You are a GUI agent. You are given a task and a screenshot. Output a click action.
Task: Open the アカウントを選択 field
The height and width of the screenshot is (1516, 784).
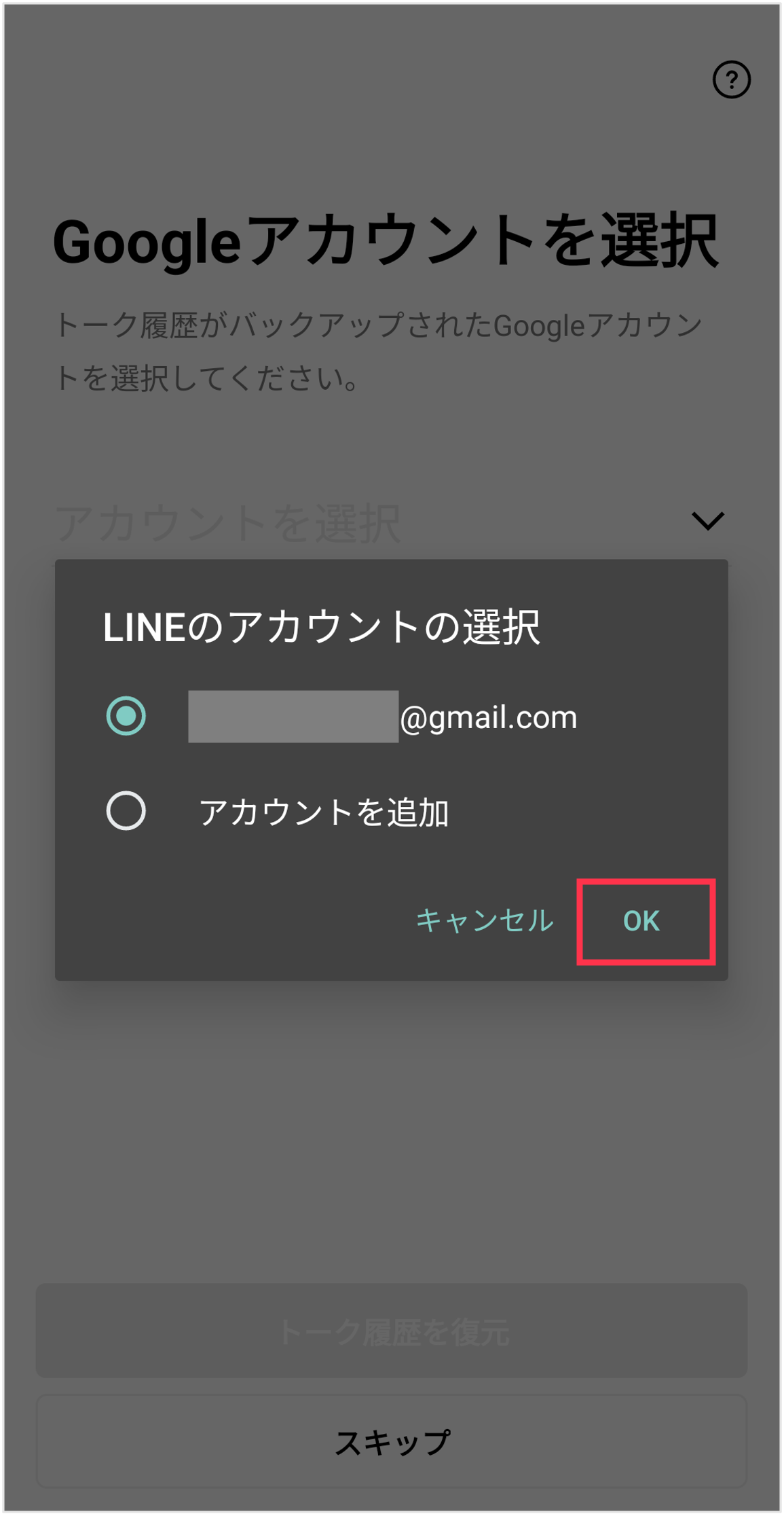point(391,522)
